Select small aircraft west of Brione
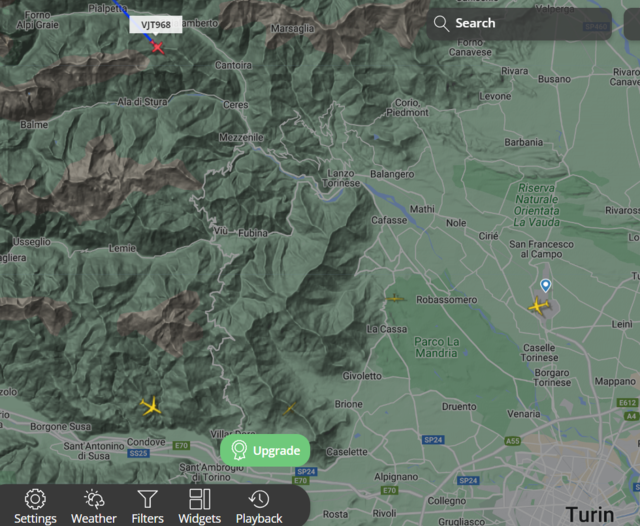The height and width of the screenshot is (526, 640). click(289, 408)
